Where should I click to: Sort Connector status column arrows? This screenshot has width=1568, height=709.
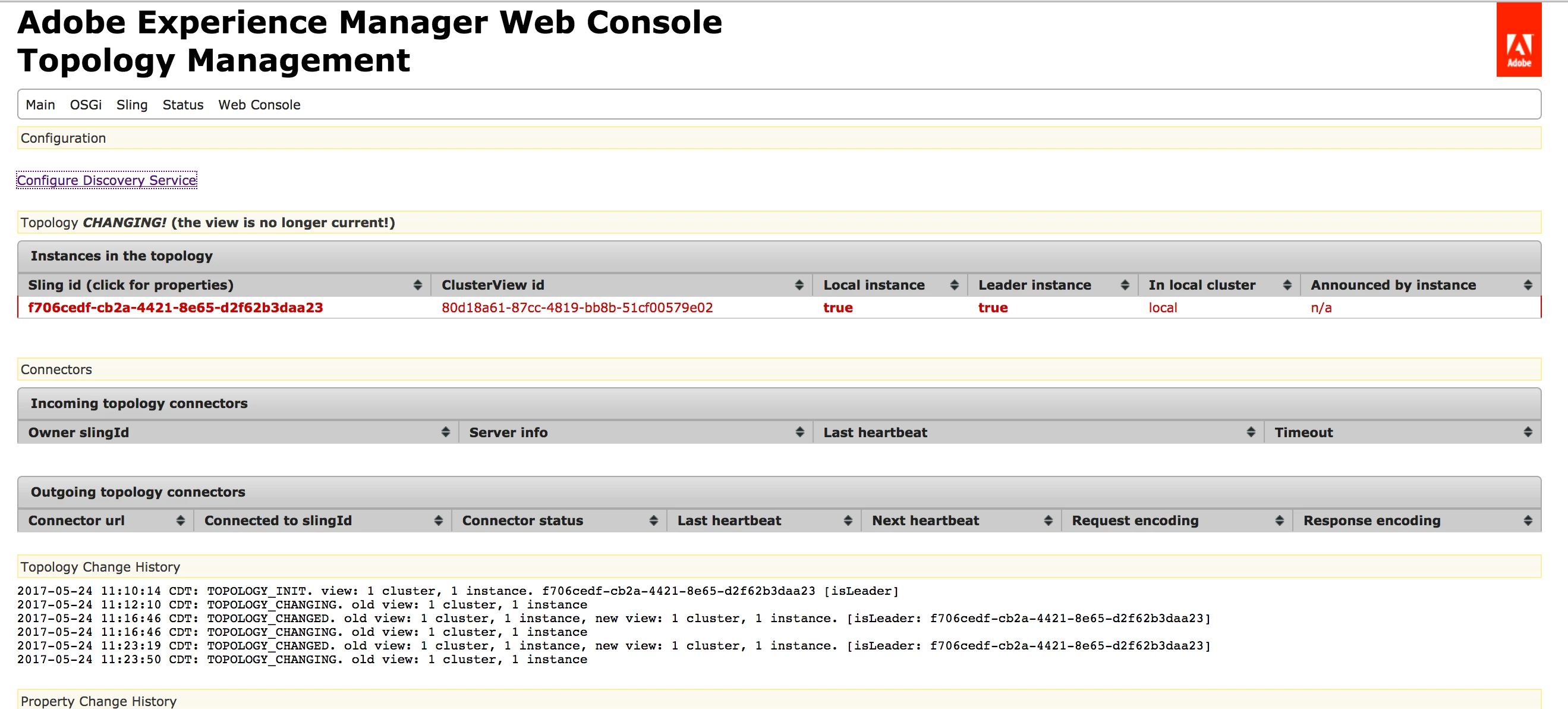click(x=653, y=521)
